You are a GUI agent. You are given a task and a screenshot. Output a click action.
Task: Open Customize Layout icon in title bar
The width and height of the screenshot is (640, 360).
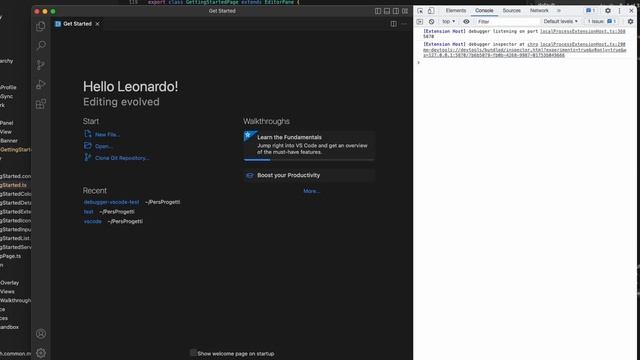[x=405, y=11]
